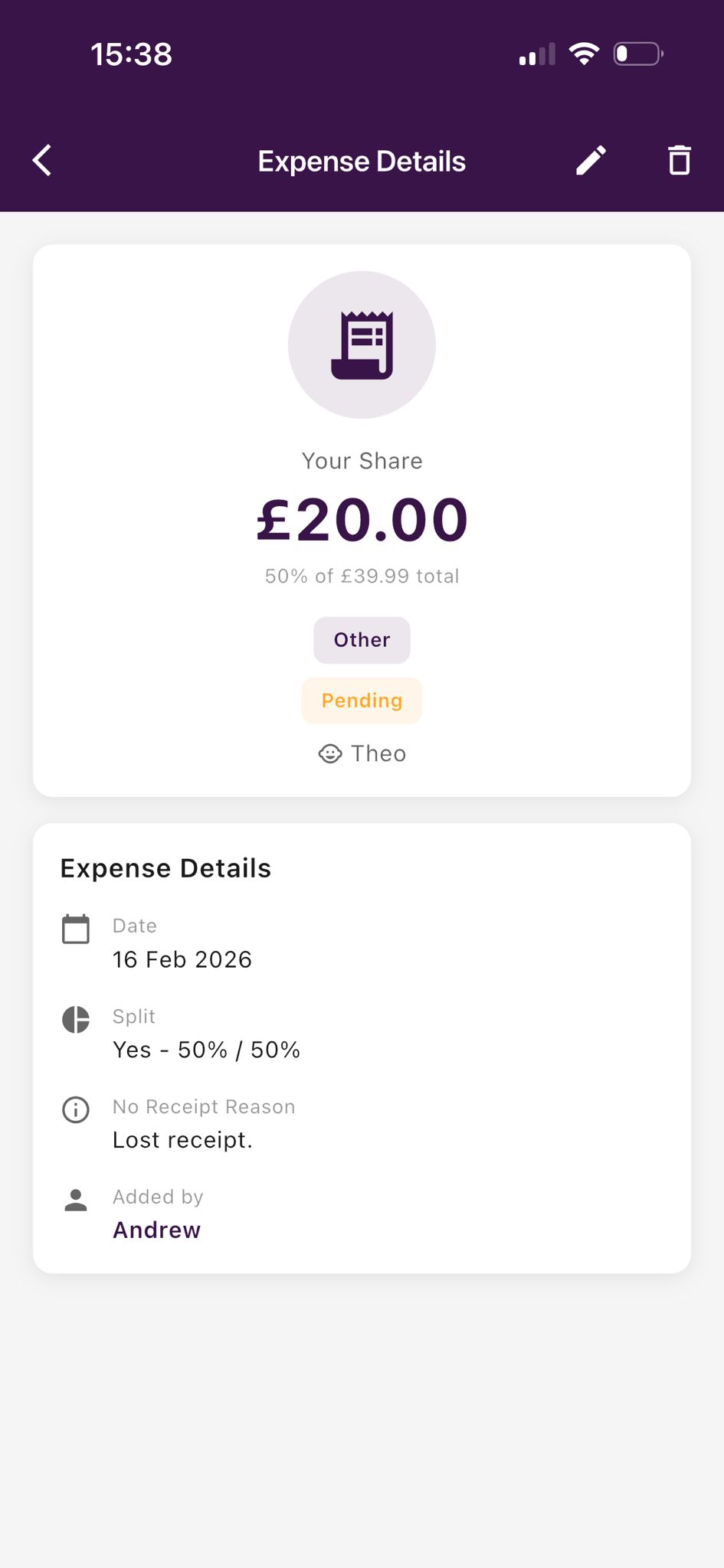Tap the receipt icon in circle
This screenshot has height=1568, width=724.
click(x=362, y=345)
